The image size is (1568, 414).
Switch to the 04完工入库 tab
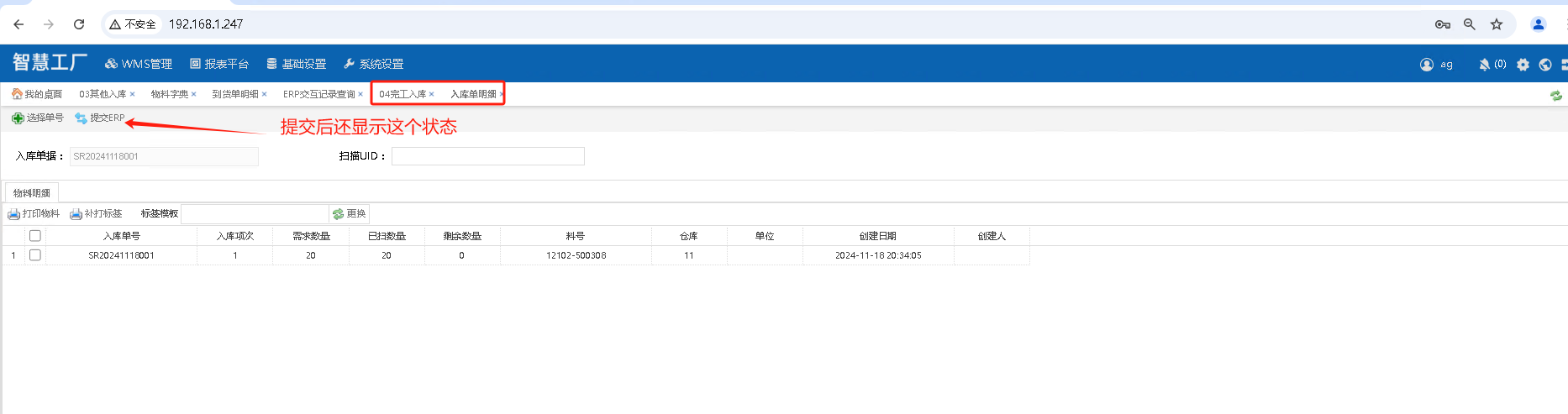[x=403, y=94]
